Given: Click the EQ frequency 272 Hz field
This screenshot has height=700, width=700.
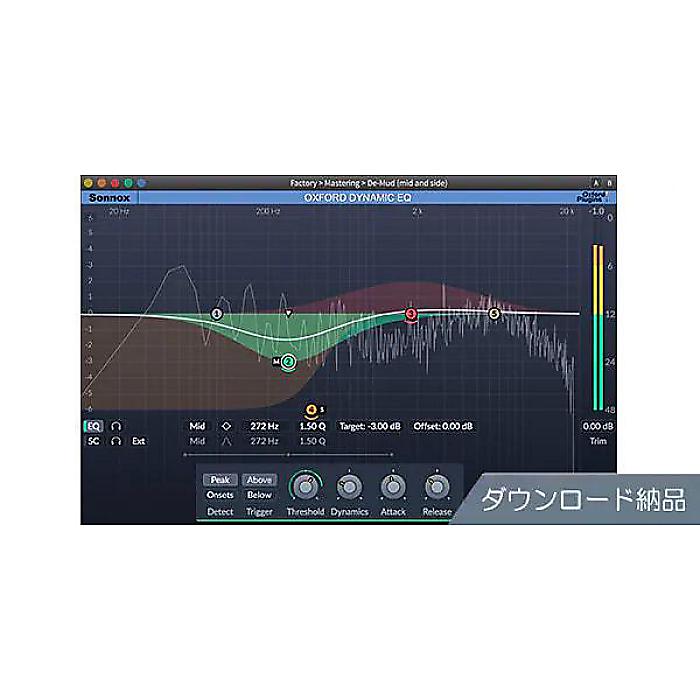Looking at the screenshot, I should [264, 426].
